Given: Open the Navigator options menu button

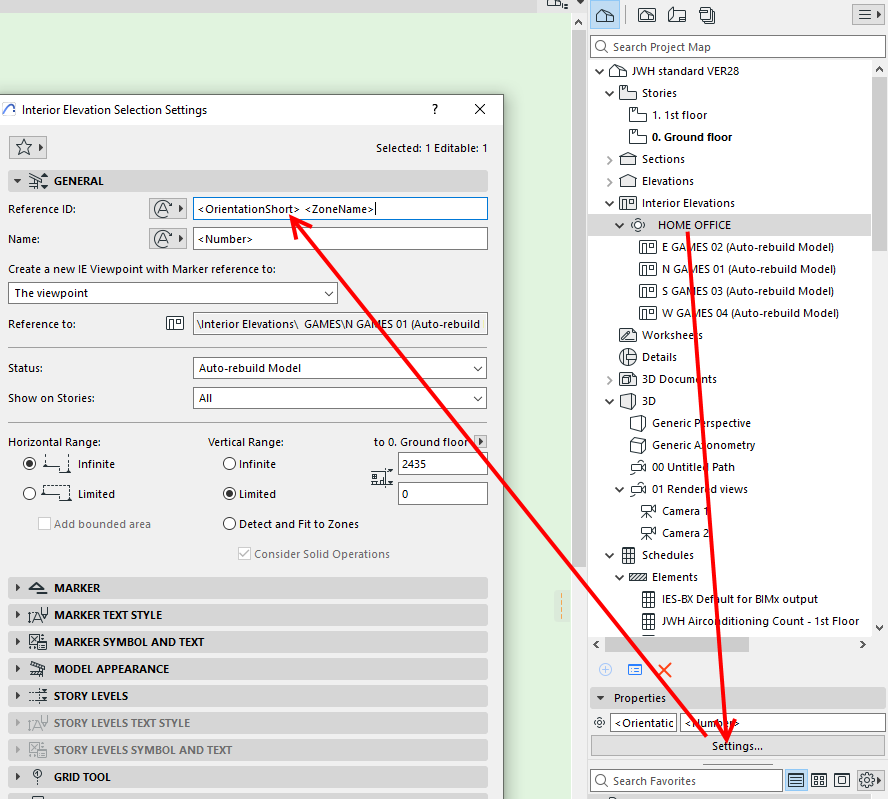Looking at the screenshot, I should point(868,15).
